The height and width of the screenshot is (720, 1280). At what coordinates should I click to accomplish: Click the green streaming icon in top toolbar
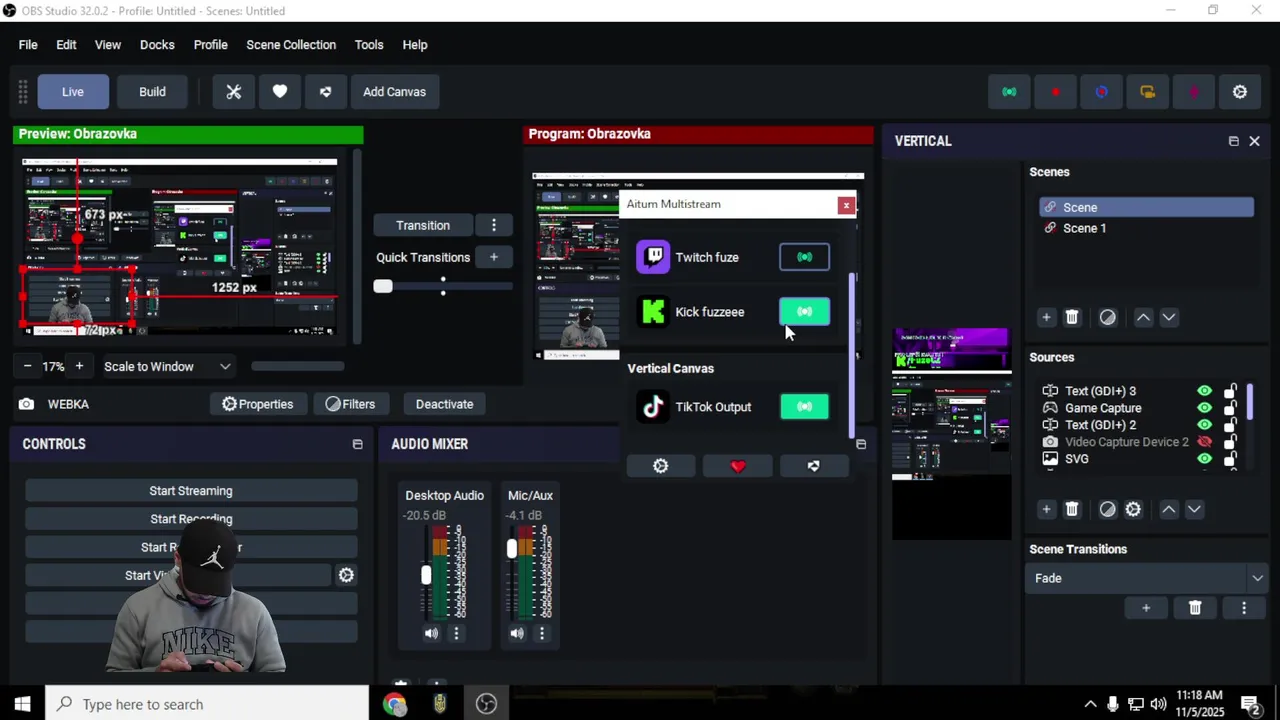point(1009,92)
